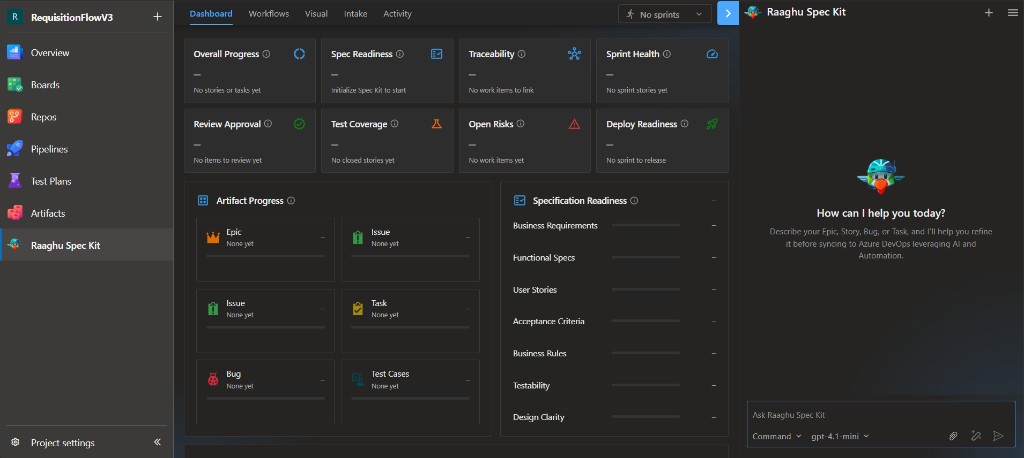Viewport: 1024px width, 458px height.
Task: Click the Open Risks warning triangle icon
Action: tap(574, 123)
